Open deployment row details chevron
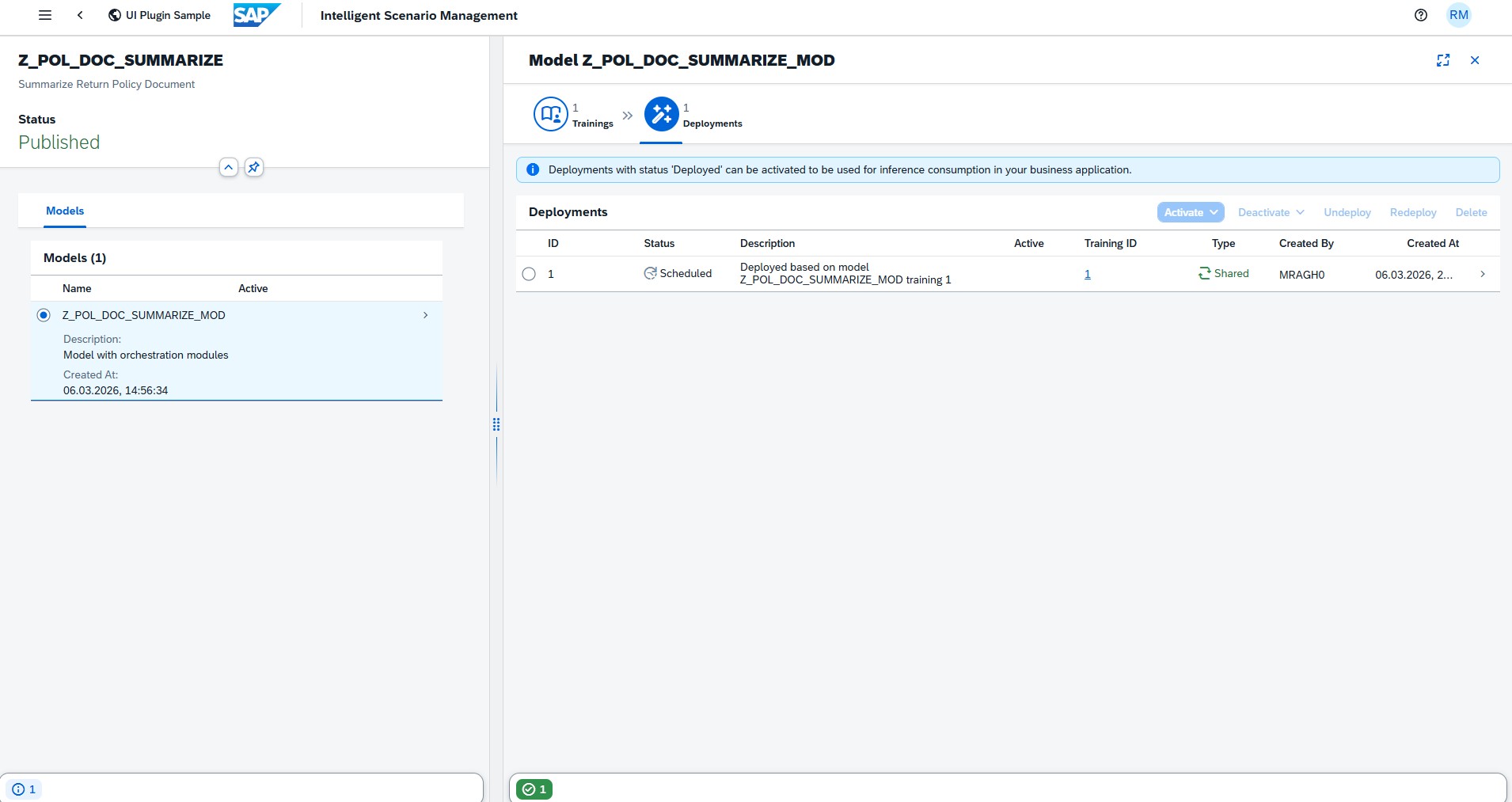 pos(1483,274)
